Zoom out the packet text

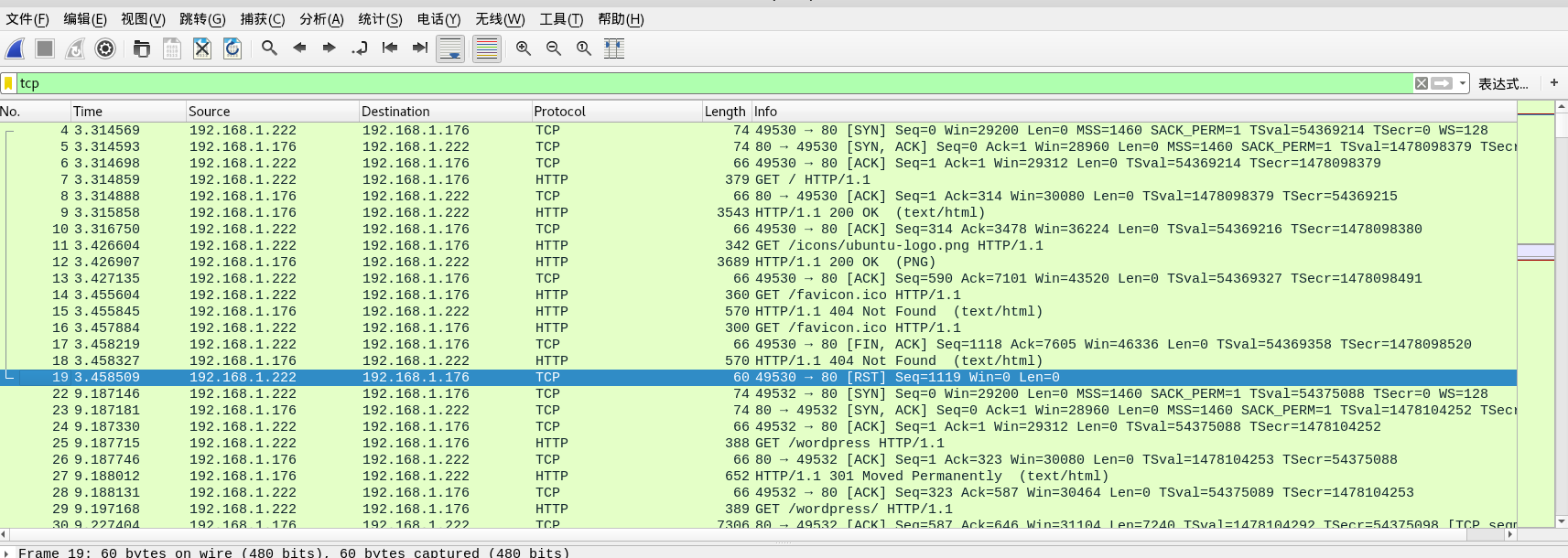(554, 48)
